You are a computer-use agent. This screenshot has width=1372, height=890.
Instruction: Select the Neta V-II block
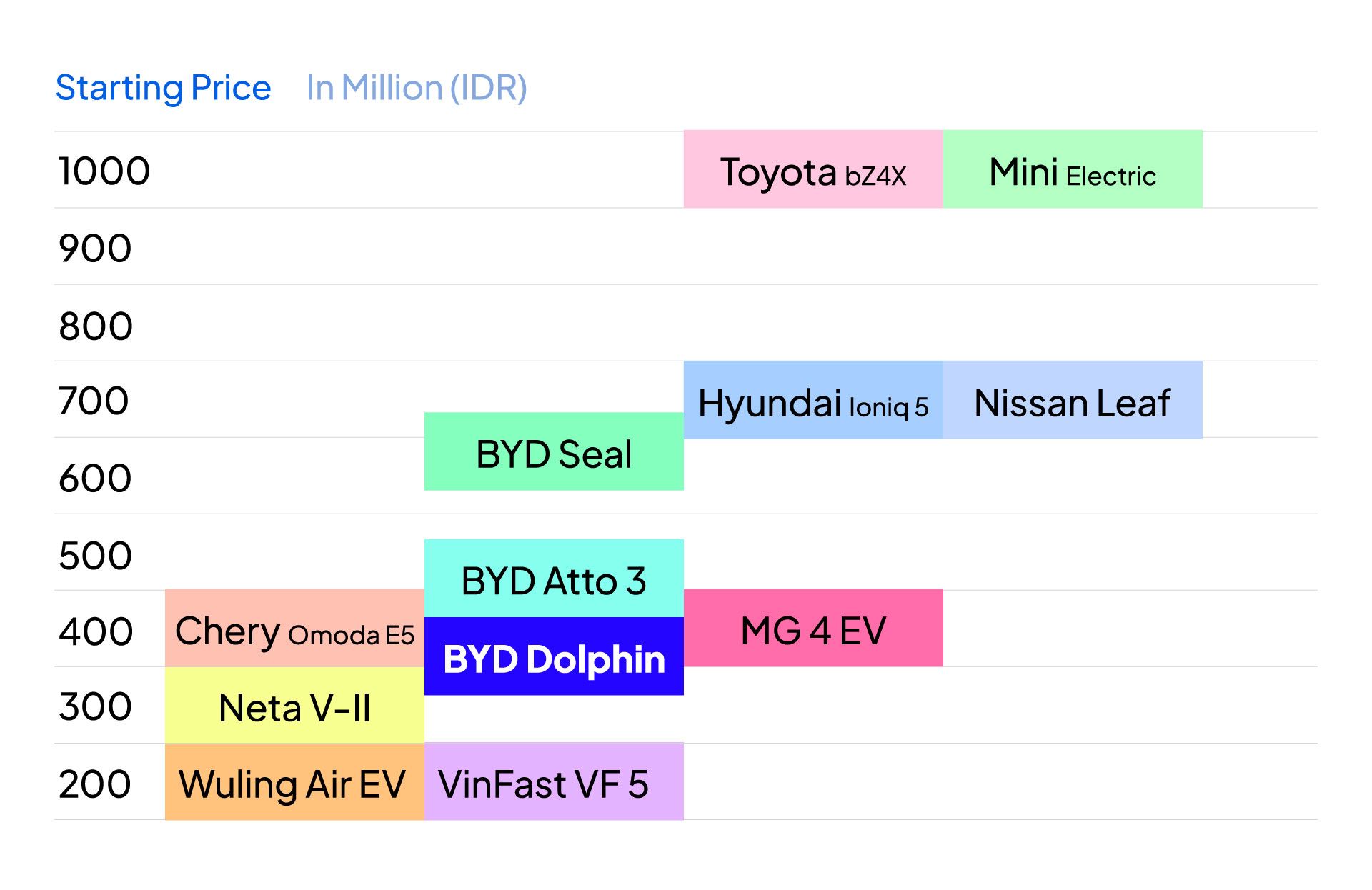coord(294,705)
